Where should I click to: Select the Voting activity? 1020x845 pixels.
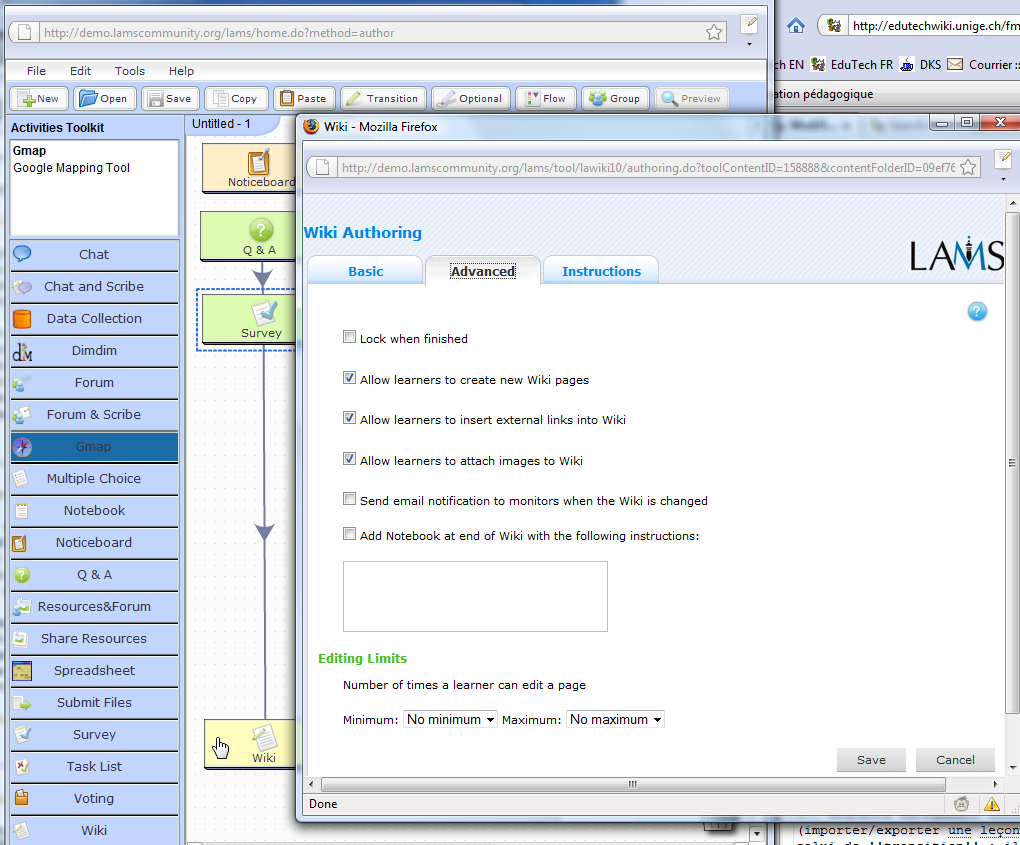click(94, 798)
